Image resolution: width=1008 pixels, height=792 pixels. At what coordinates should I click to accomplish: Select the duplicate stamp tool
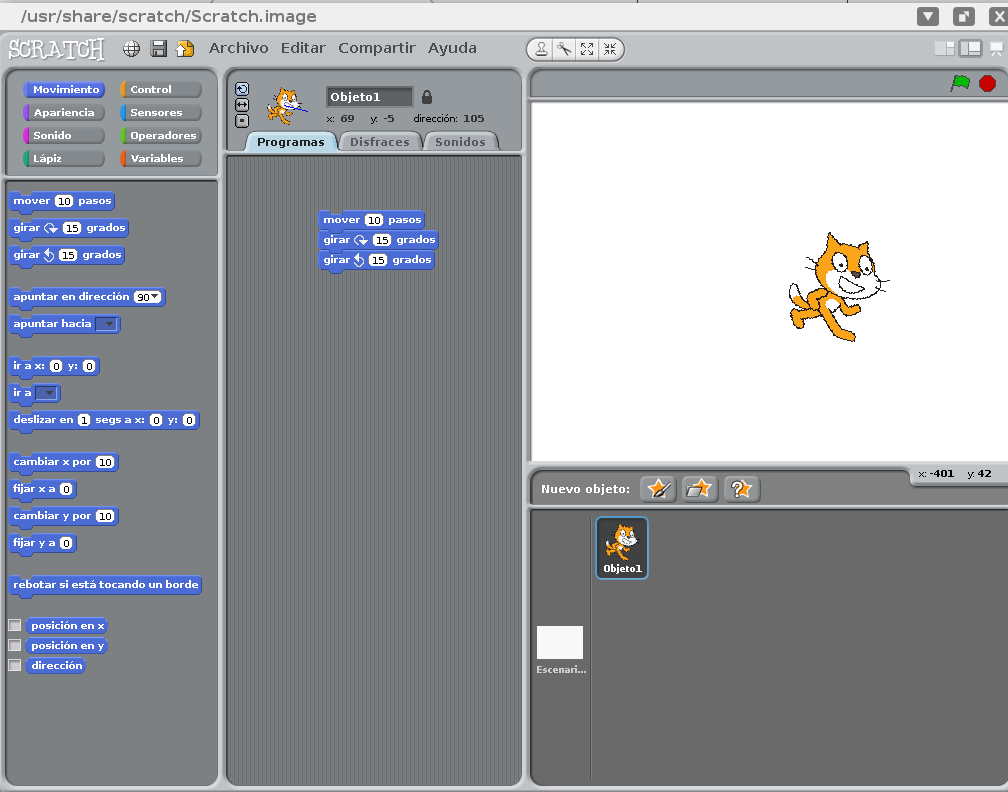pyautogui.click(x=541, y=50)
